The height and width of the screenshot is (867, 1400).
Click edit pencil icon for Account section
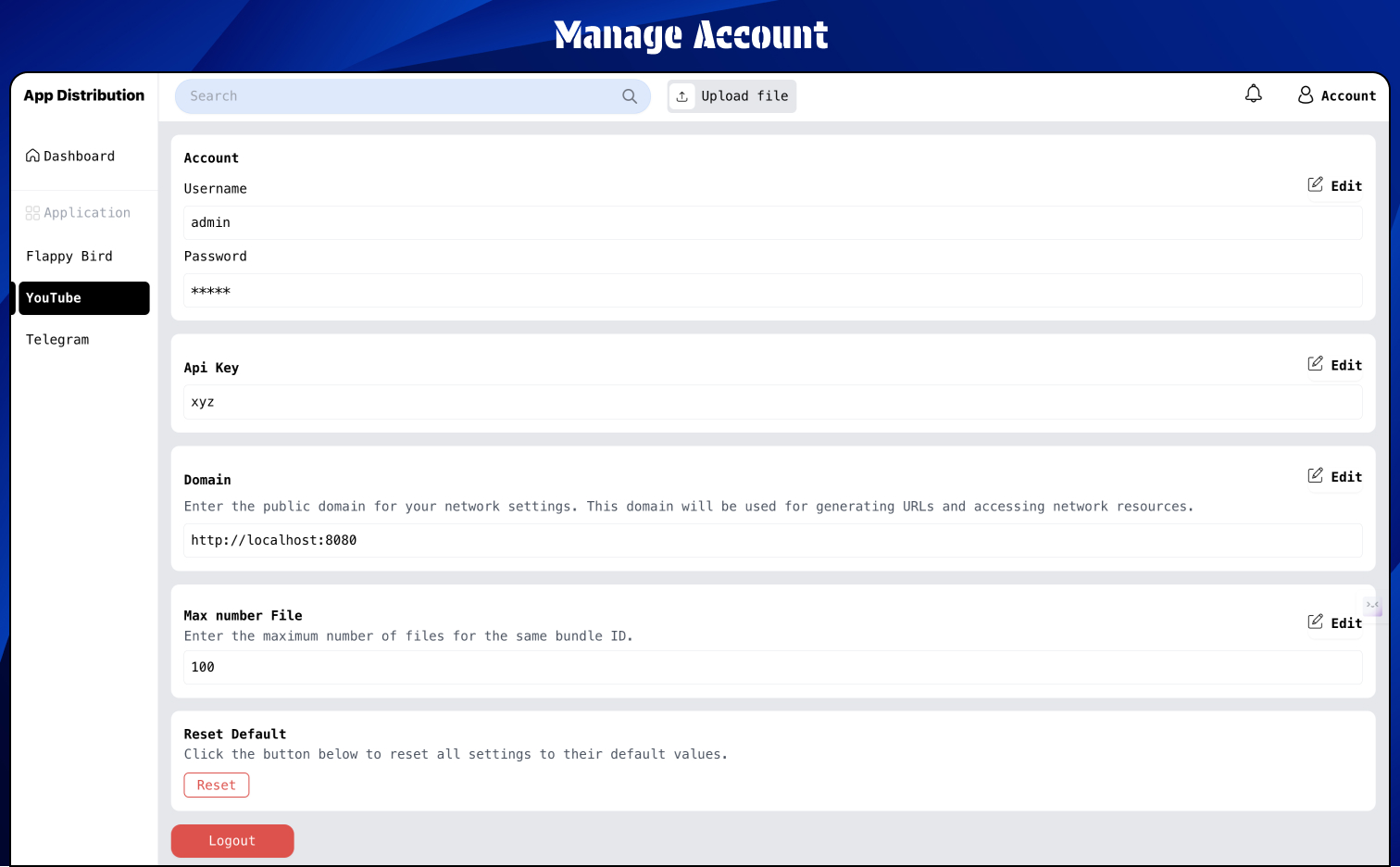(1315, 185)
